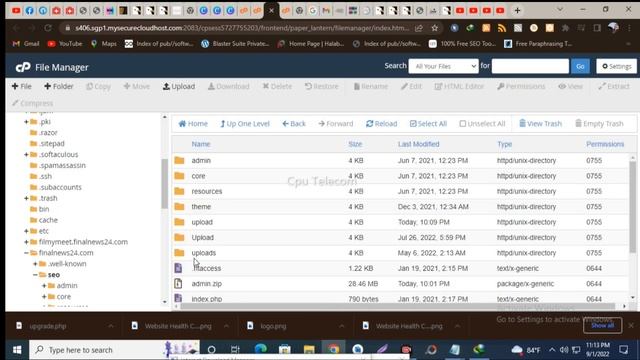Open the HTML Editor toolbar item
The height and width of the screenshot is (360, 640).
459,86
